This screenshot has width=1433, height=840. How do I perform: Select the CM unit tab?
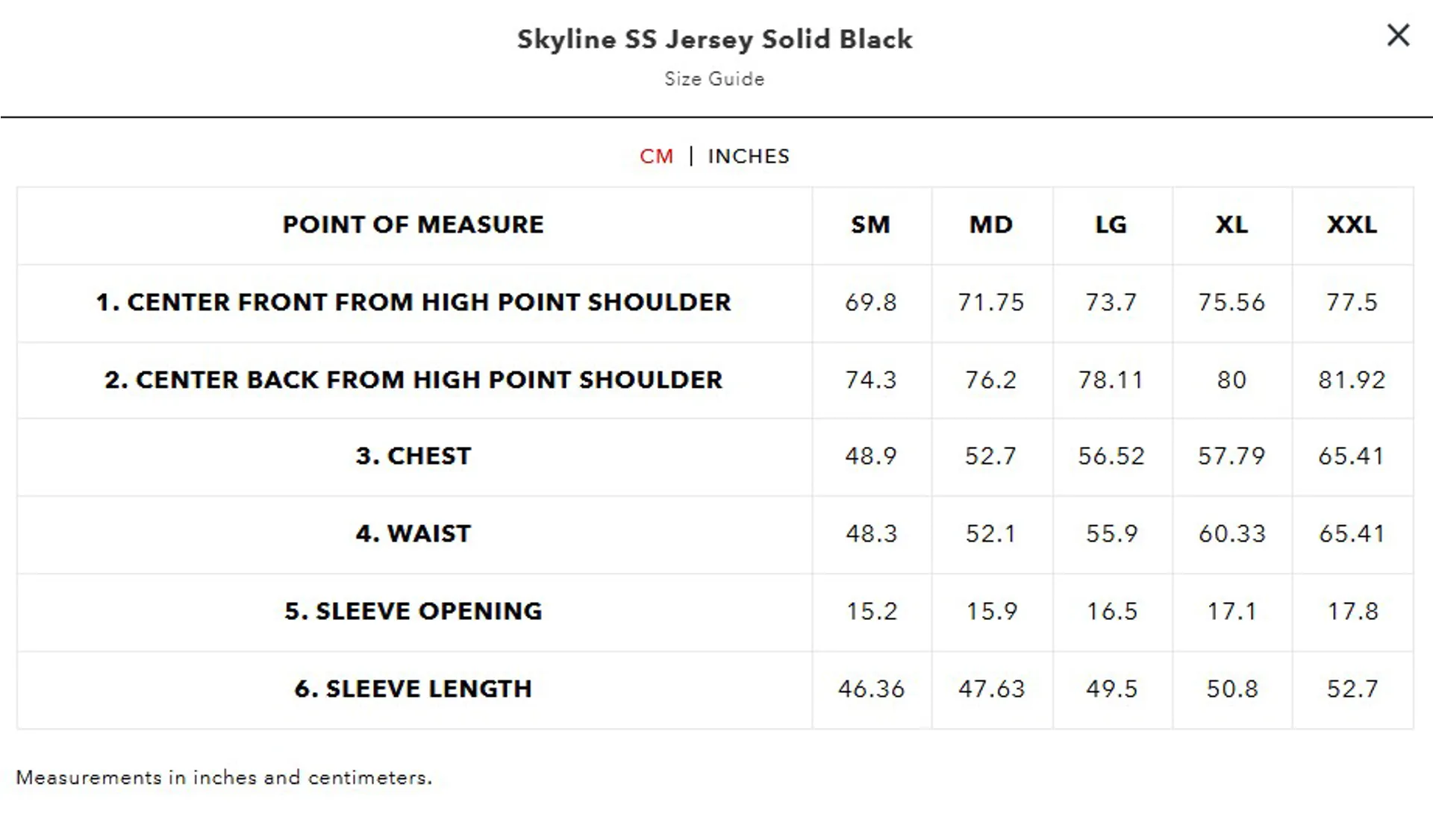tap(657, 157)
